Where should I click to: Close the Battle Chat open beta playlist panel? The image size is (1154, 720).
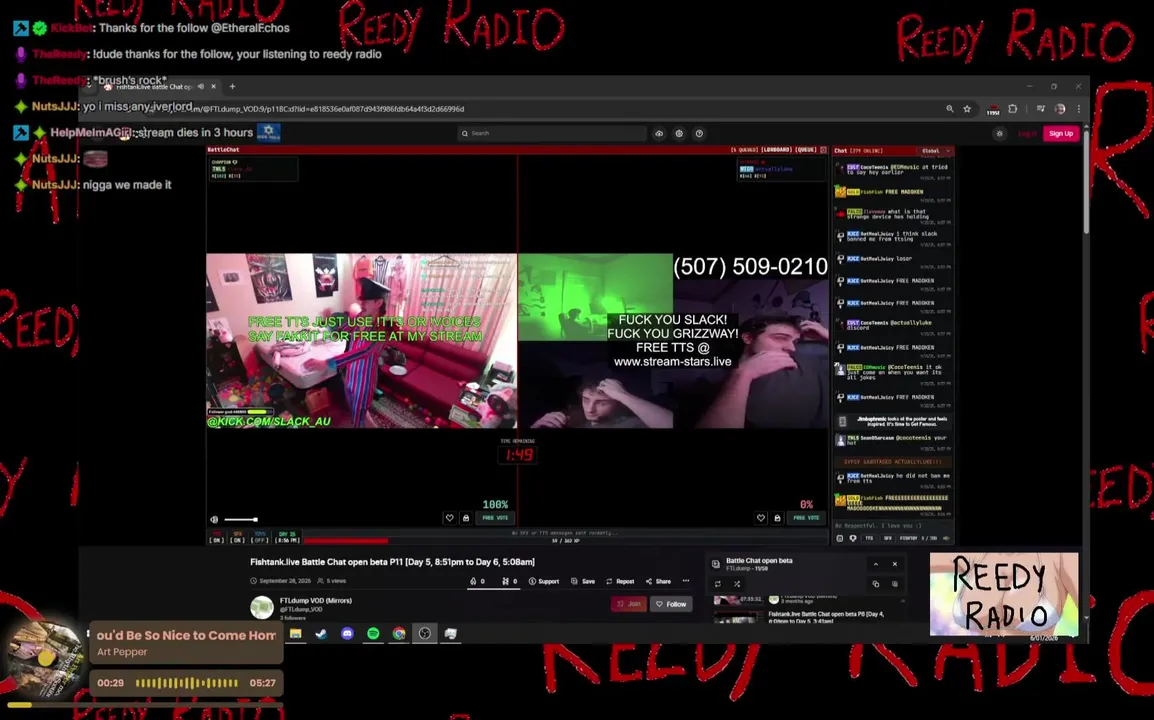[895, 564]
